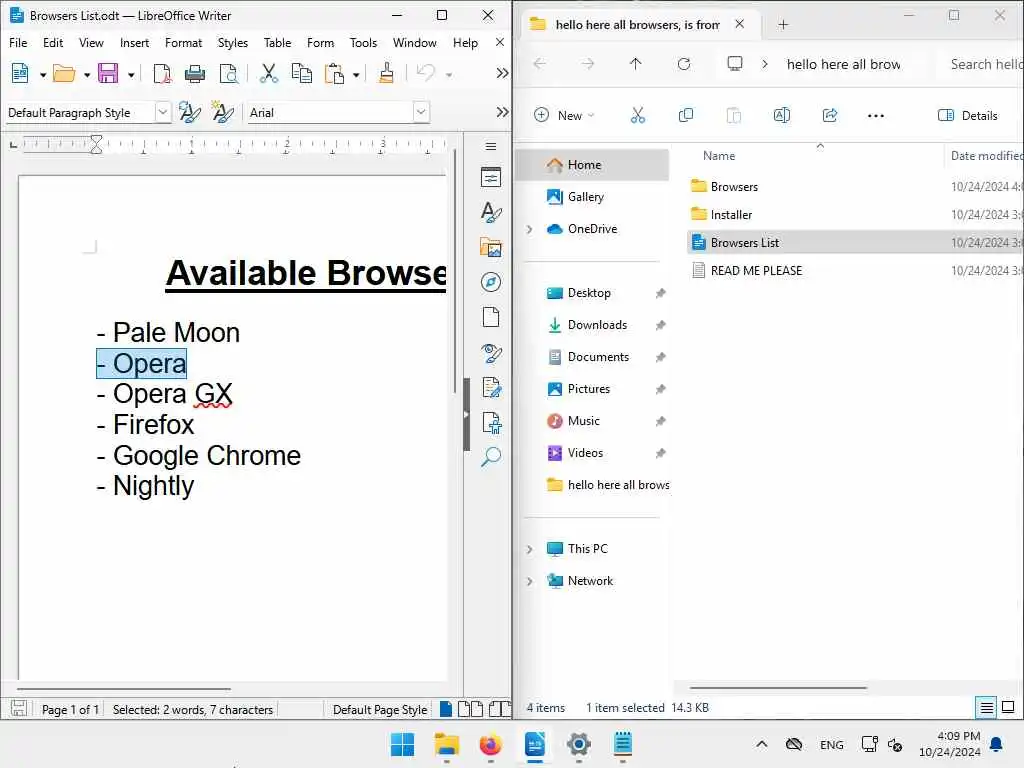Open Paste options dropdown arrow
1024x768 pixels.
[x=356, y=75]
